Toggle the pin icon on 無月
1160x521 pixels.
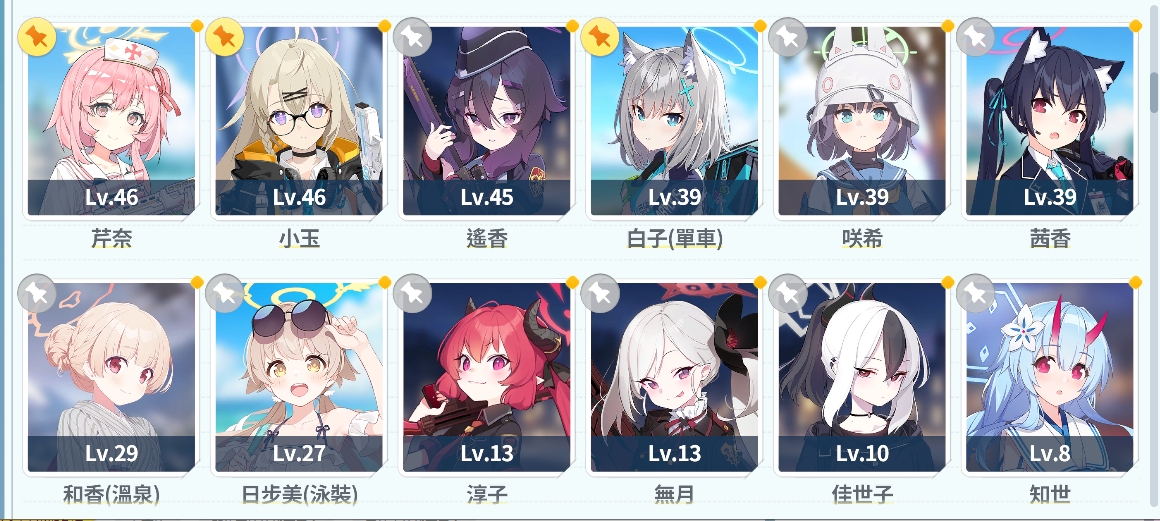[601, 293]
